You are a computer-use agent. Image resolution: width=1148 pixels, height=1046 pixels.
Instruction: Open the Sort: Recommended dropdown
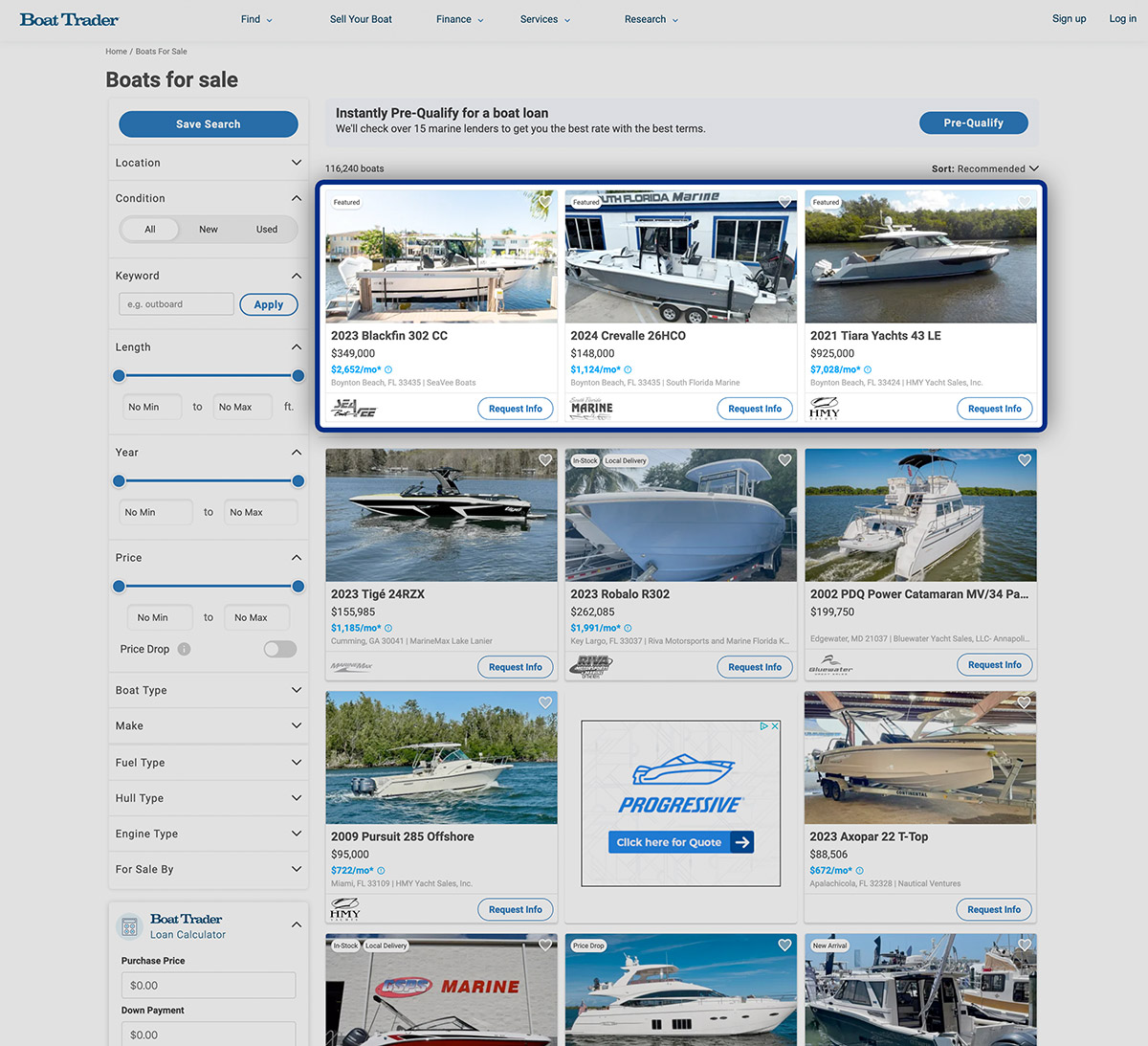pos(985,168)
